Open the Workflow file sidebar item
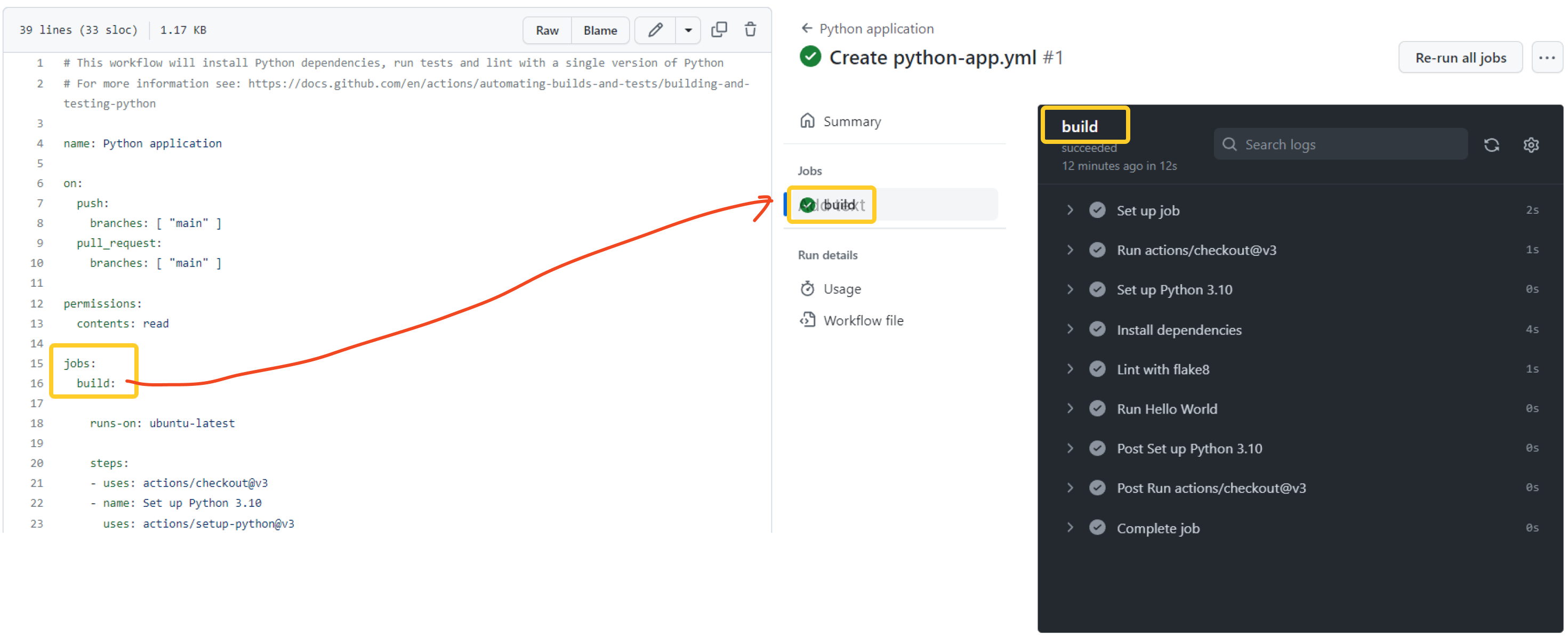 tap(863, 320)
